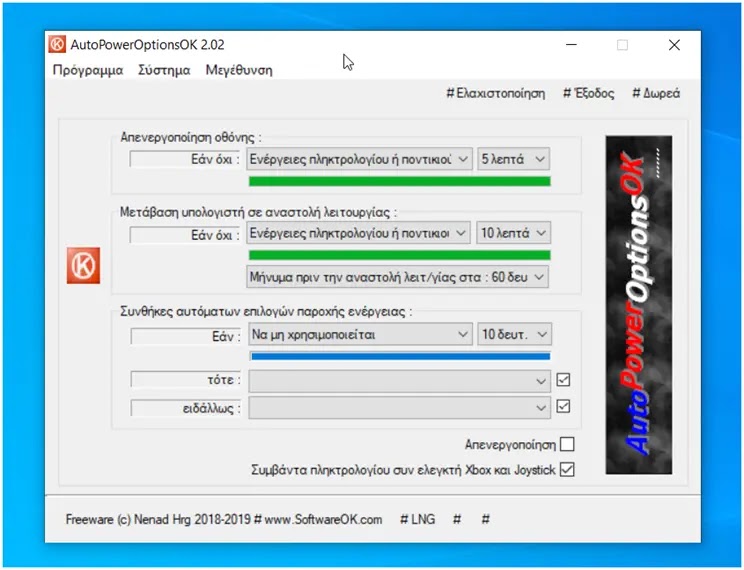
Task: Open the 10 λεπτά time dropdown
Action: point(513,233)
